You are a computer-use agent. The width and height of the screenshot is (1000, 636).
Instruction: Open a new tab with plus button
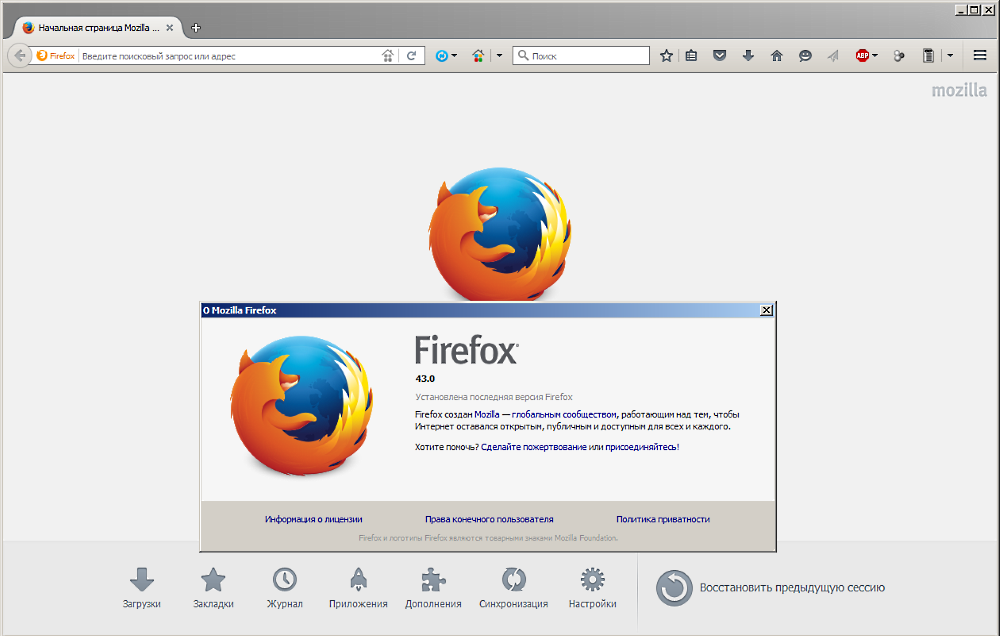[196, 27]
